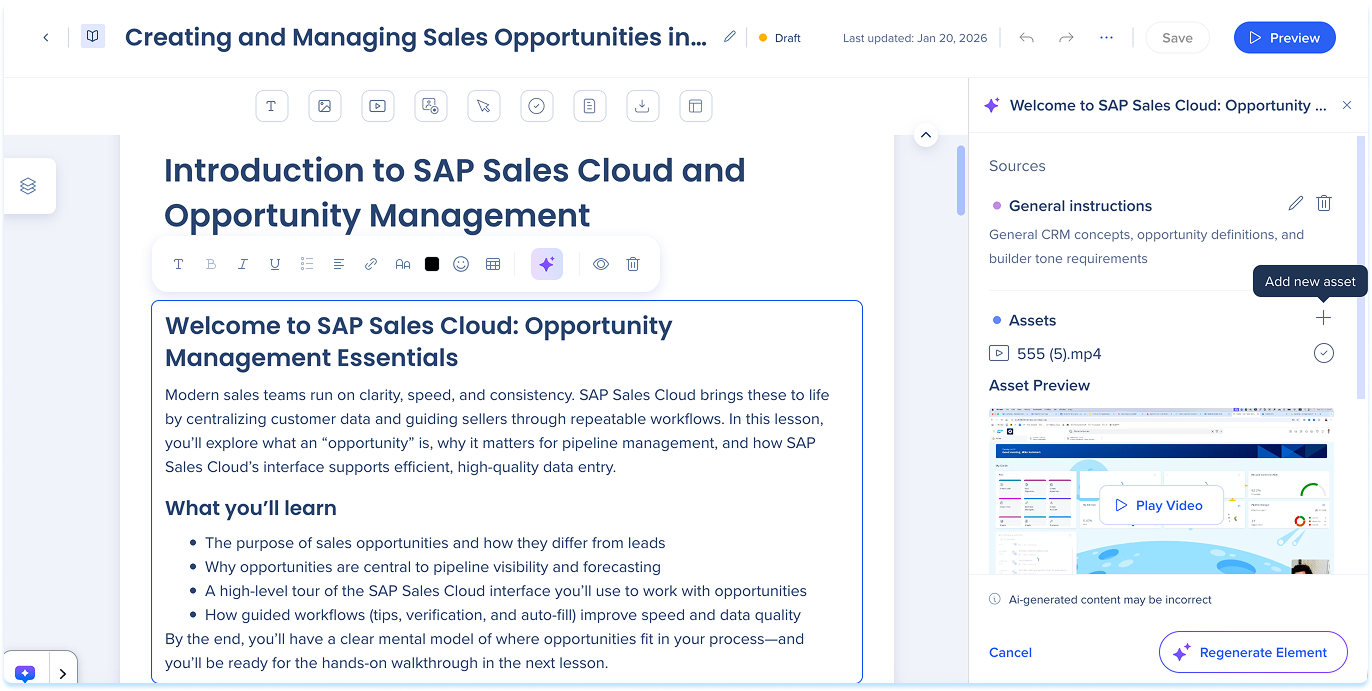Add a new asset with the plus button
This screenshot has width=1372, height=691.
(1323, 318)
